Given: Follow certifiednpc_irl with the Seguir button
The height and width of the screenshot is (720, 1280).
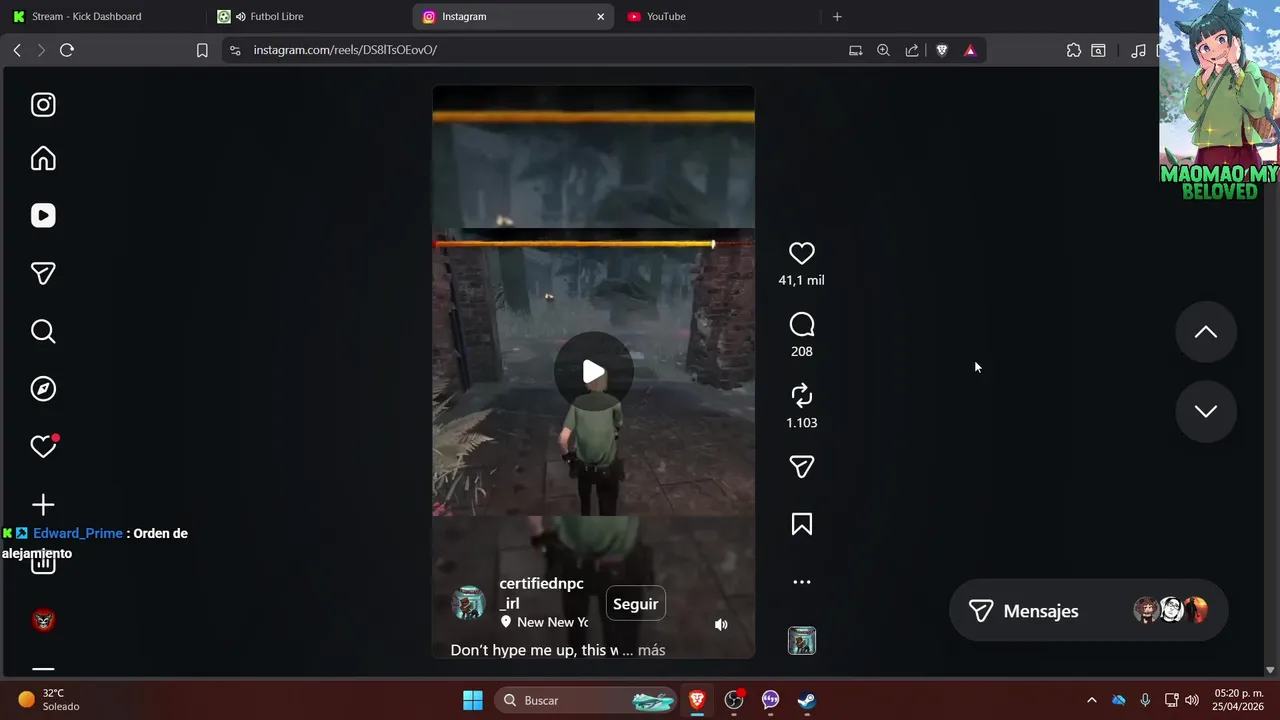Looking at the screenshot, I should click(x=636, y=604).
